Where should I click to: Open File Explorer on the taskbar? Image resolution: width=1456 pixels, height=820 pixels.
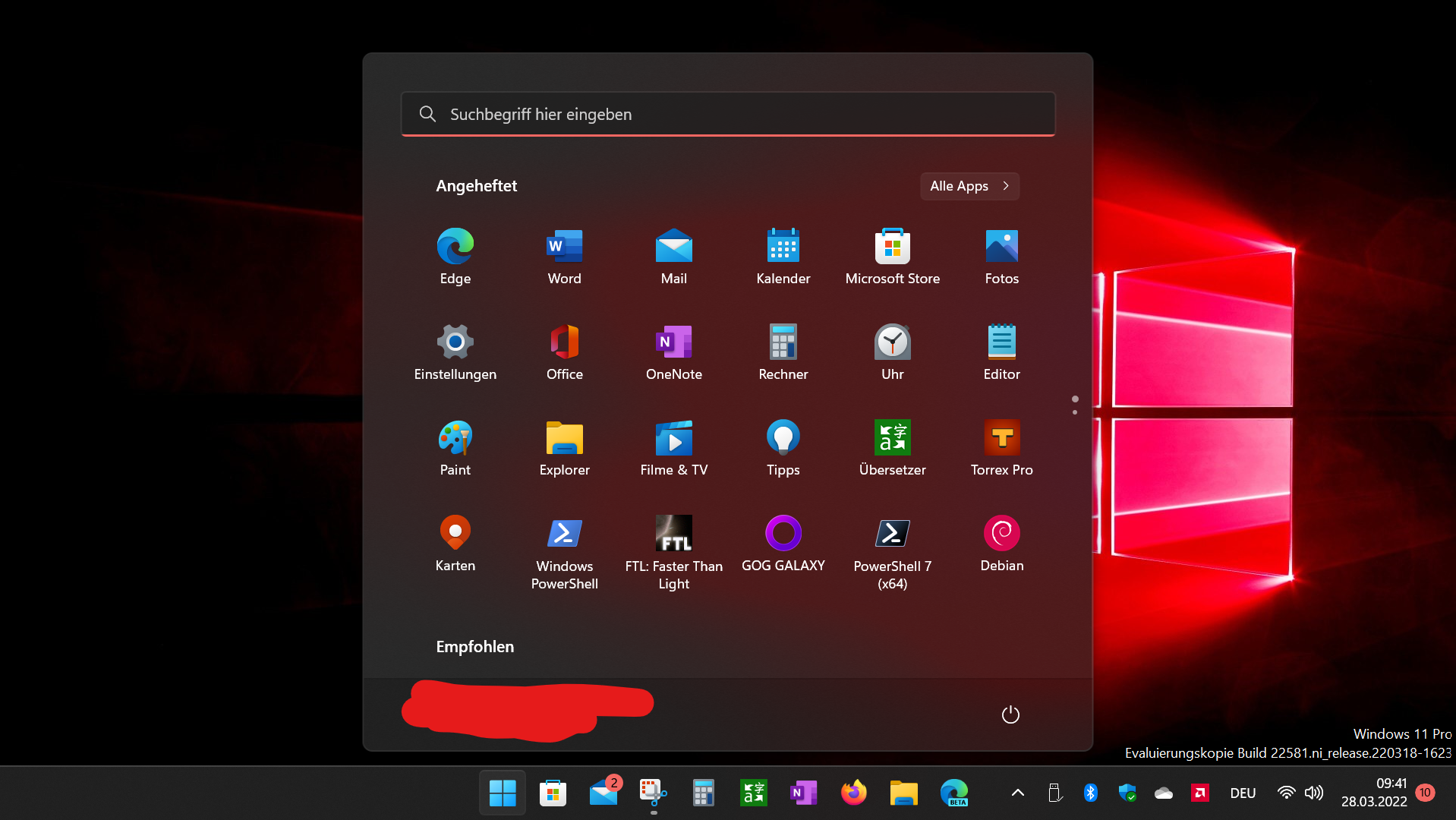(x=903, y=793)
